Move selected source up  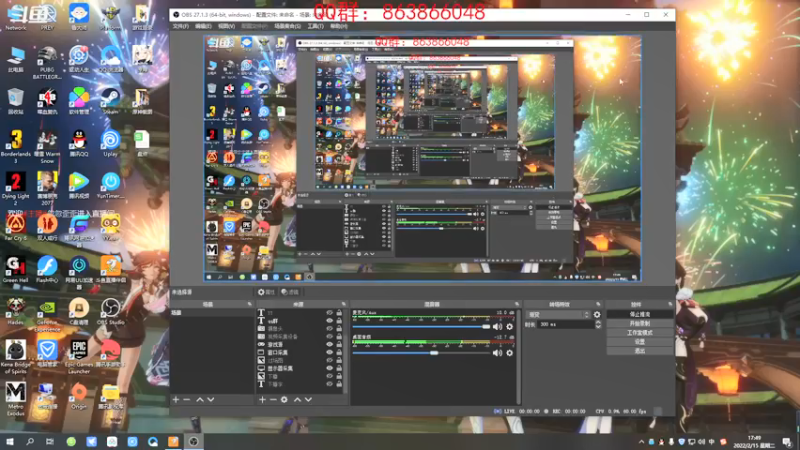(x=297, y=399)
